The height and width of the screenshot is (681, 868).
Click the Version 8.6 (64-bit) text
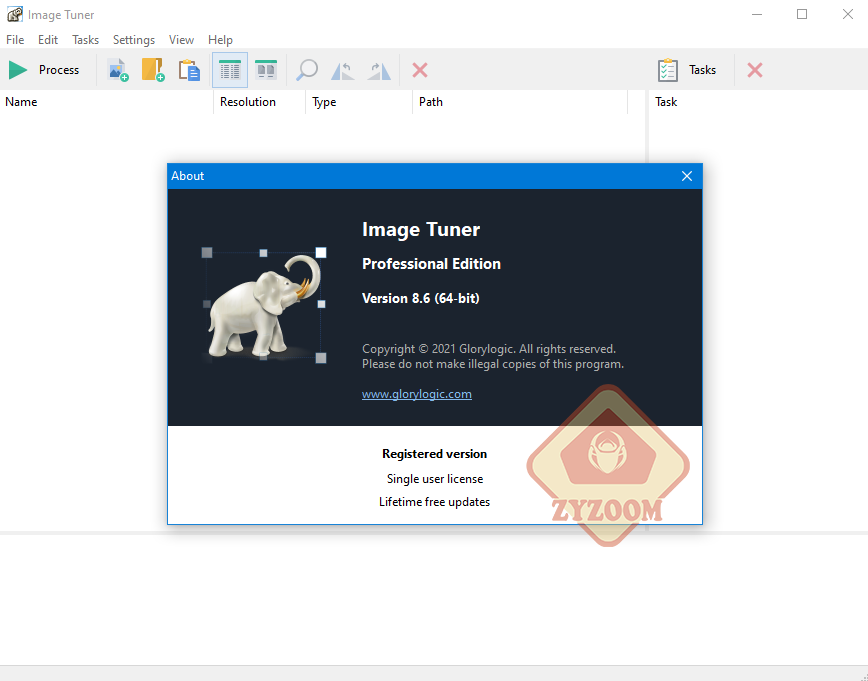pyautogui.click(x=421, y=298)
